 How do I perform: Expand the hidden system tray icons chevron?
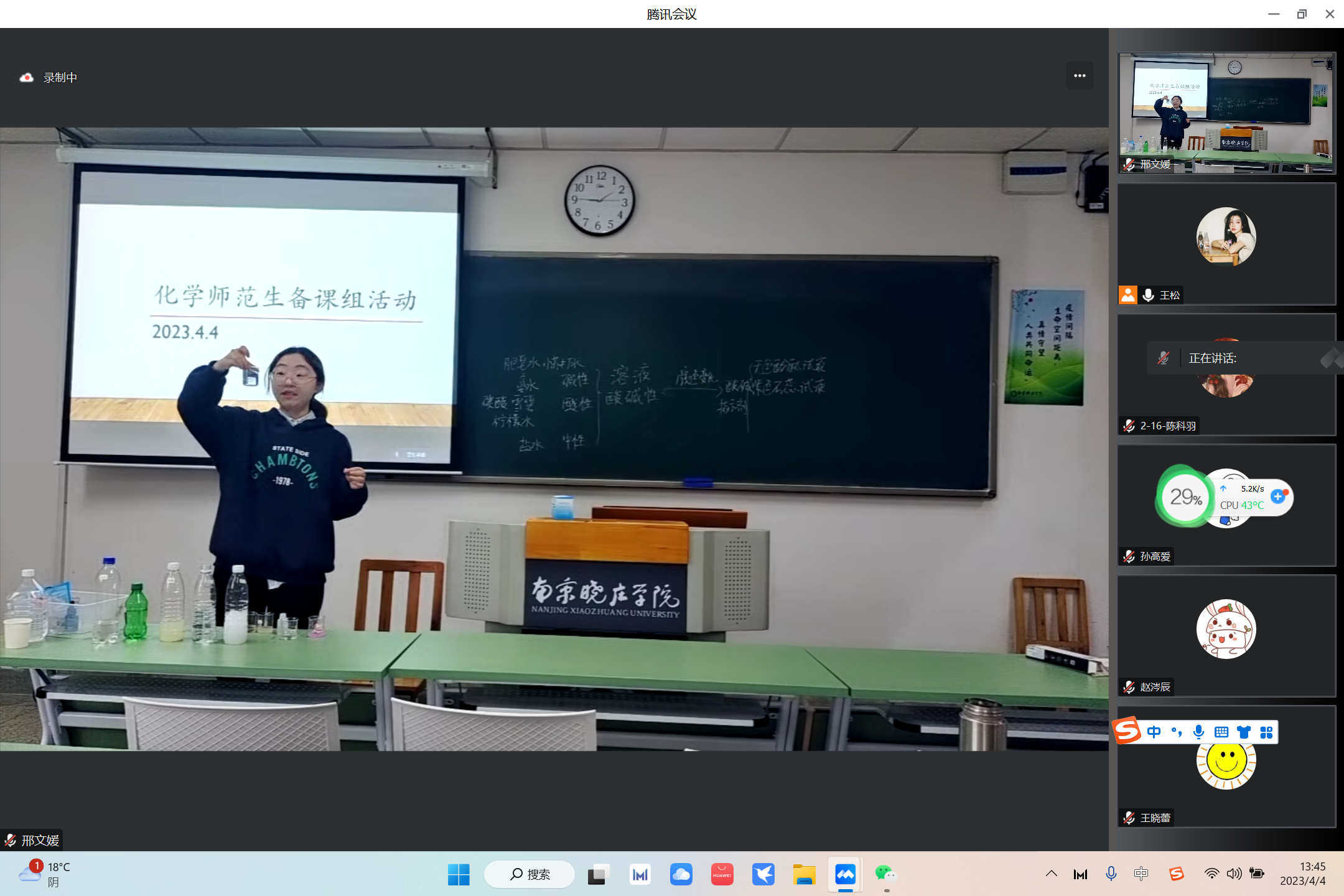coord(1052,874)
